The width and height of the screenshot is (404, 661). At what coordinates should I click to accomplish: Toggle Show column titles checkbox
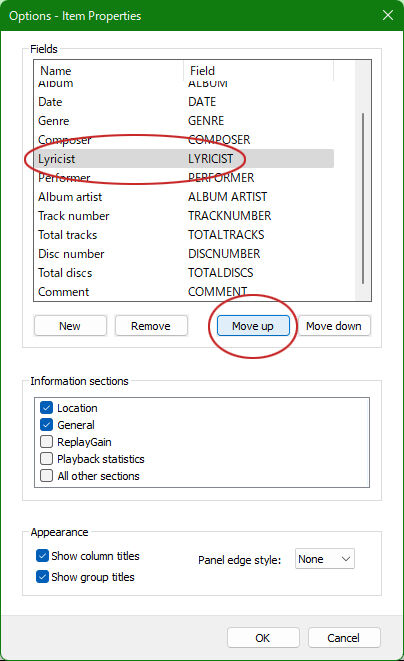click(43, 556)
